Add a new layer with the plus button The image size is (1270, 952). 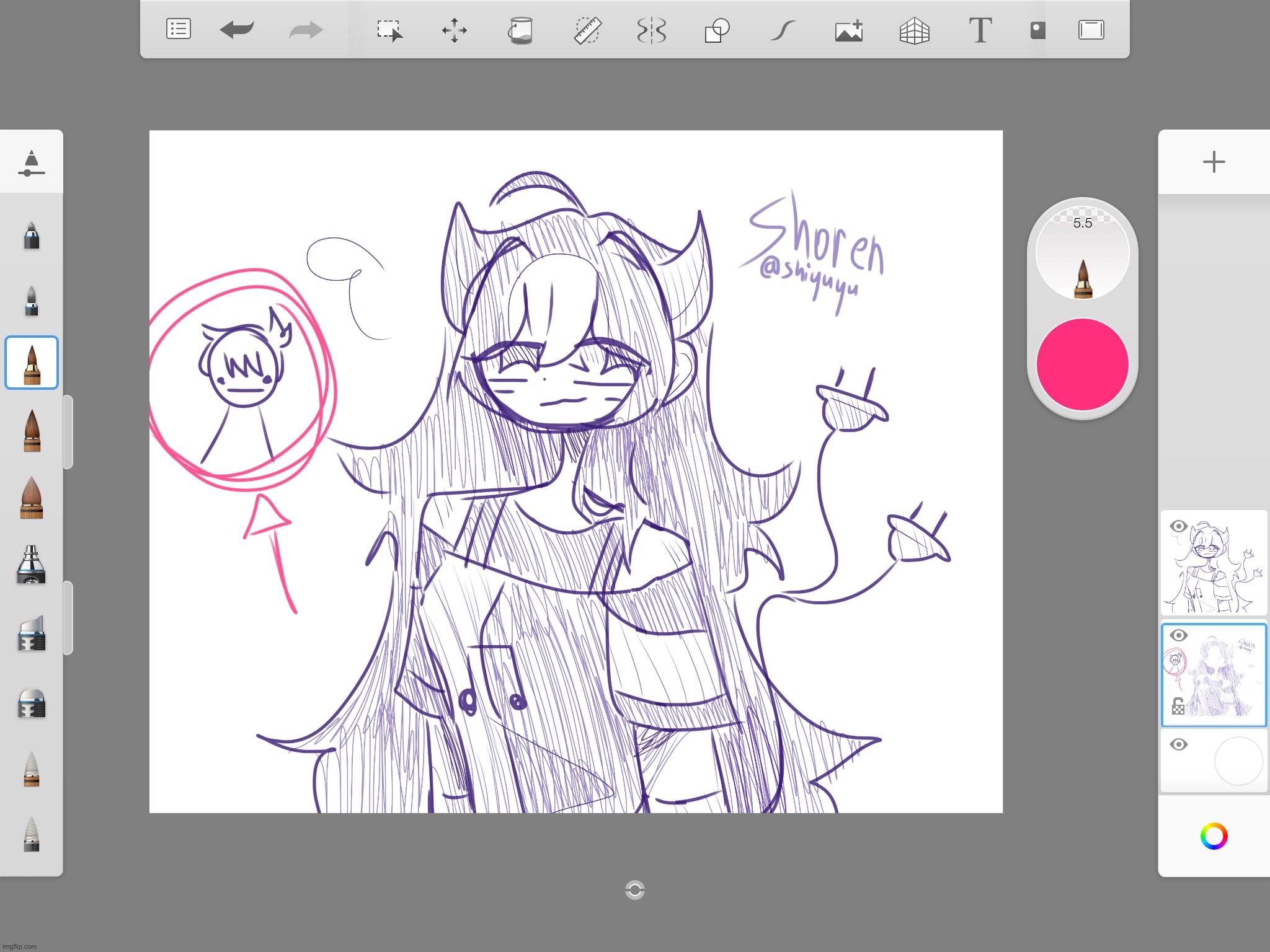(x=1214, y=162)
